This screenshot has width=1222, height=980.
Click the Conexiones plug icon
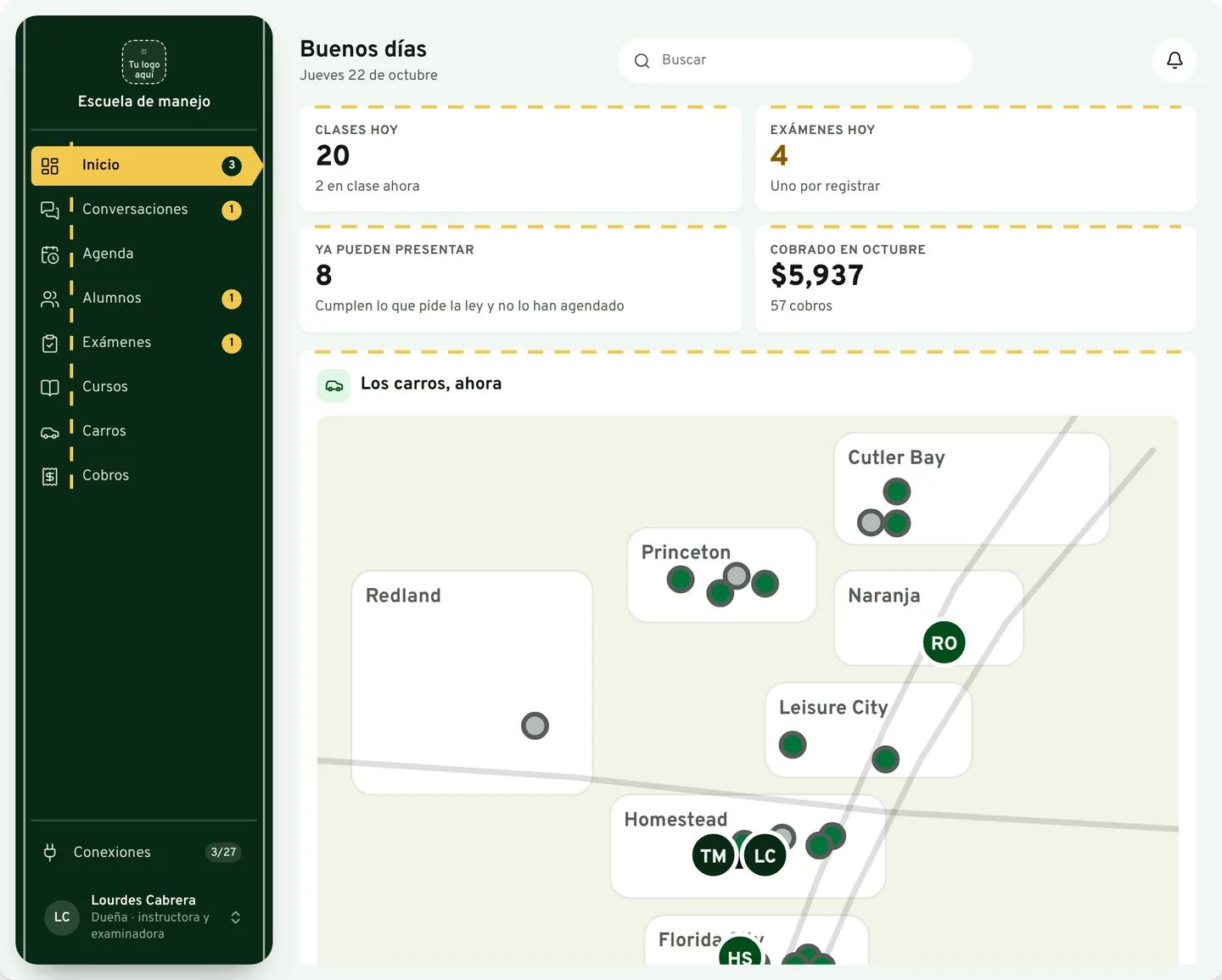coord(50,852)
